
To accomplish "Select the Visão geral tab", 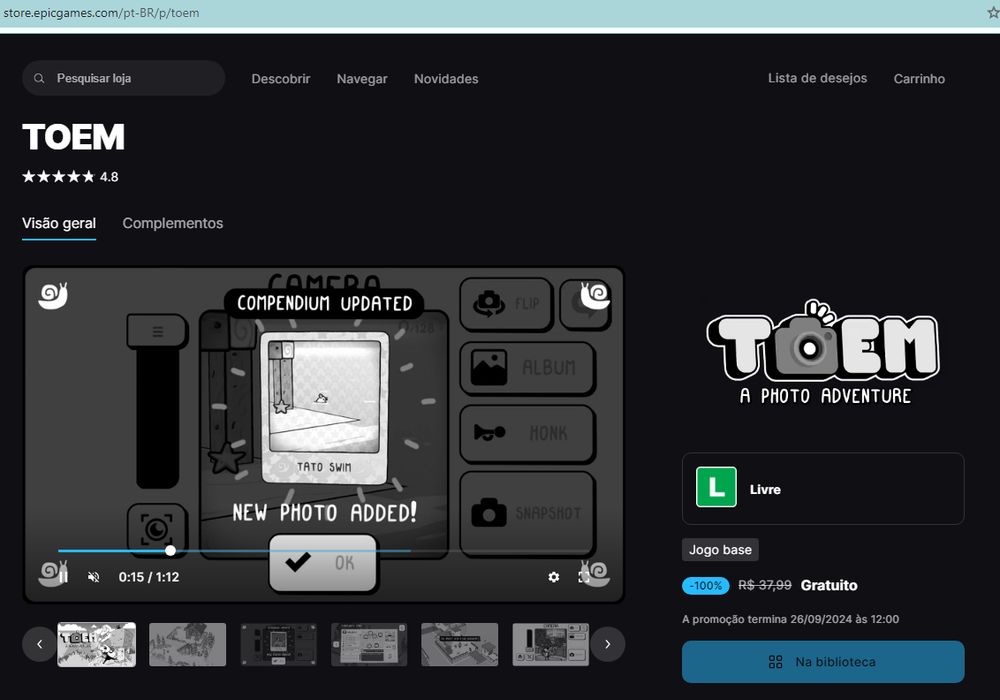I will (x=59, y=224).
